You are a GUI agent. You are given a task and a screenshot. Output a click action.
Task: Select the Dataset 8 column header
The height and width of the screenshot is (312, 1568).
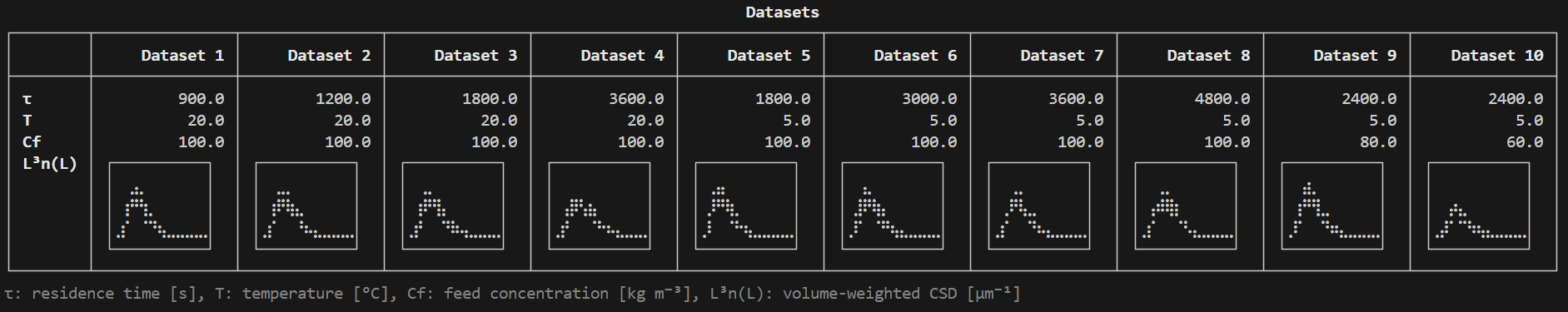click(x=1208, y=56)
